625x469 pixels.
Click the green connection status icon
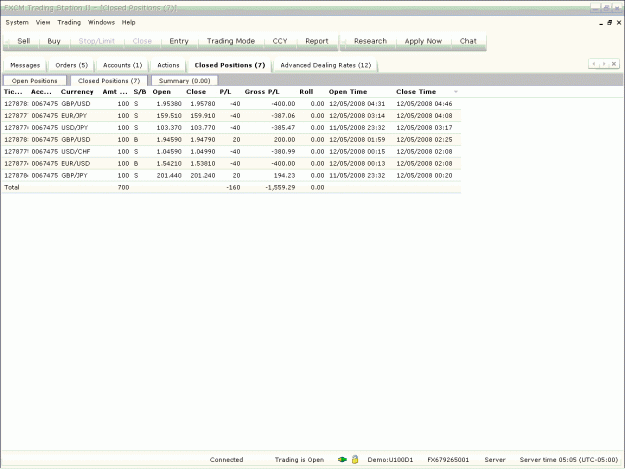pos(342,459)
